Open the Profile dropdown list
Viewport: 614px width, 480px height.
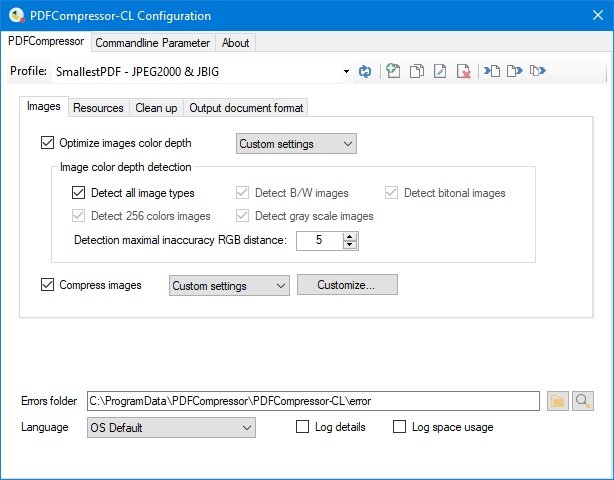click(x=346, y=71)
